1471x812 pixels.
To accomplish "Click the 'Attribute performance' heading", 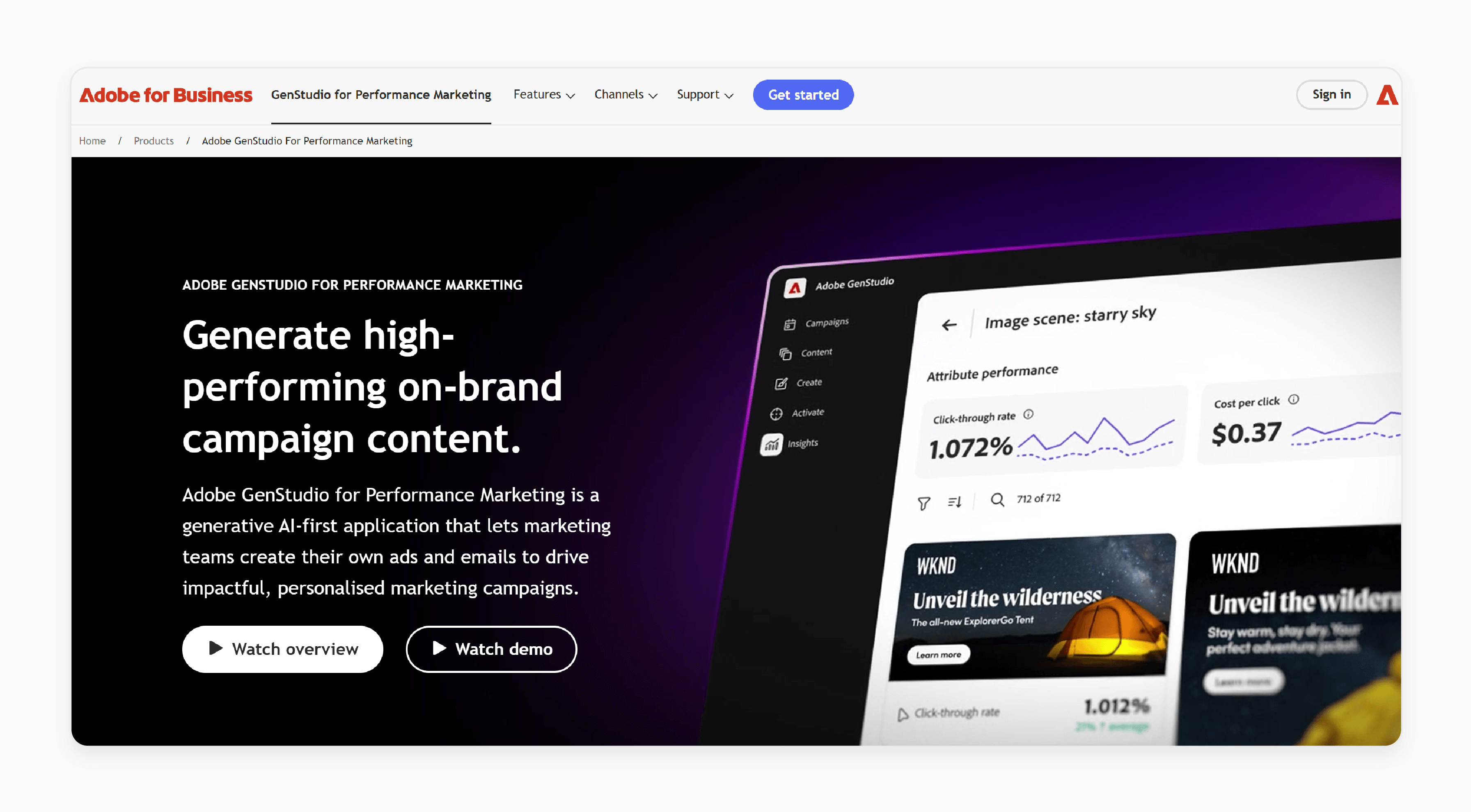I will click(992, 373).
